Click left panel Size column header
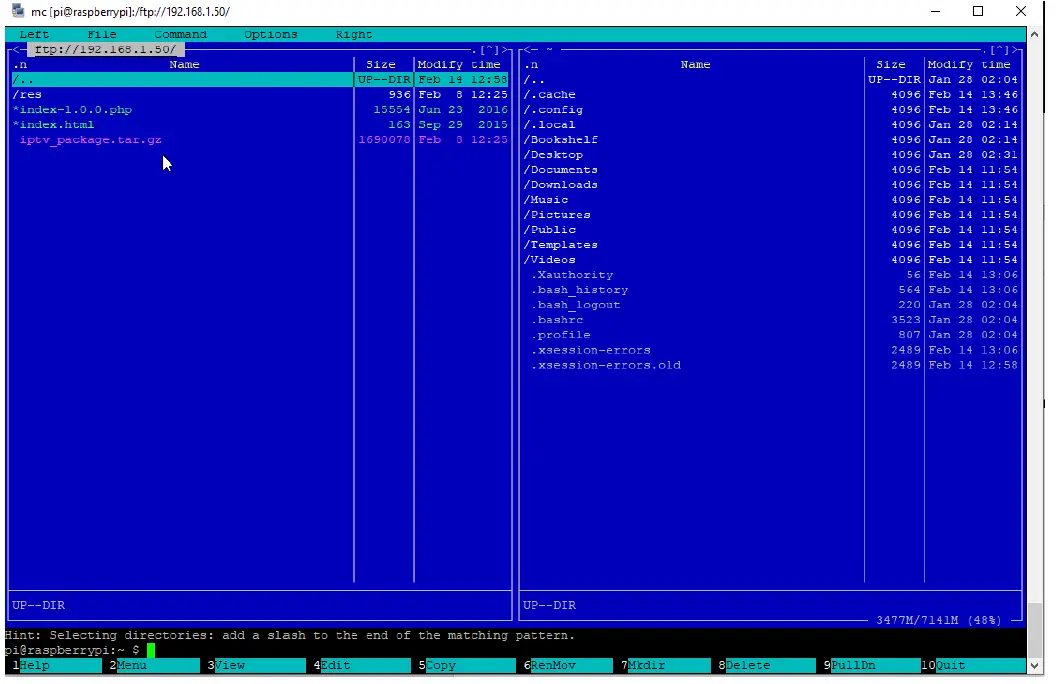Image resolution: width=1056 pixels, height=684 pixels. [x=381, y=65]
